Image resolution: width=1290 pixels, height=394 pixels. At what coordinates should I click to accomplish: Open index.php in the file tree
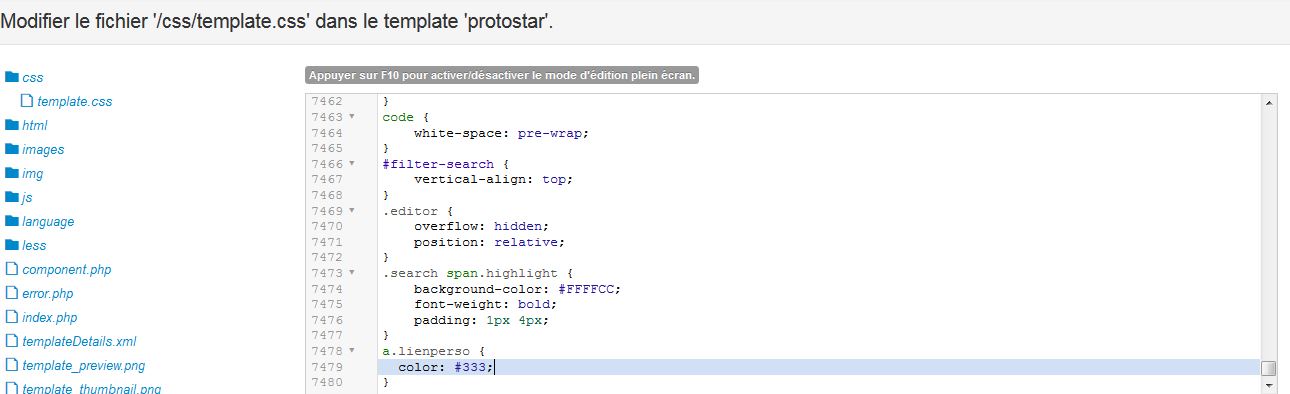pos(49,317)
